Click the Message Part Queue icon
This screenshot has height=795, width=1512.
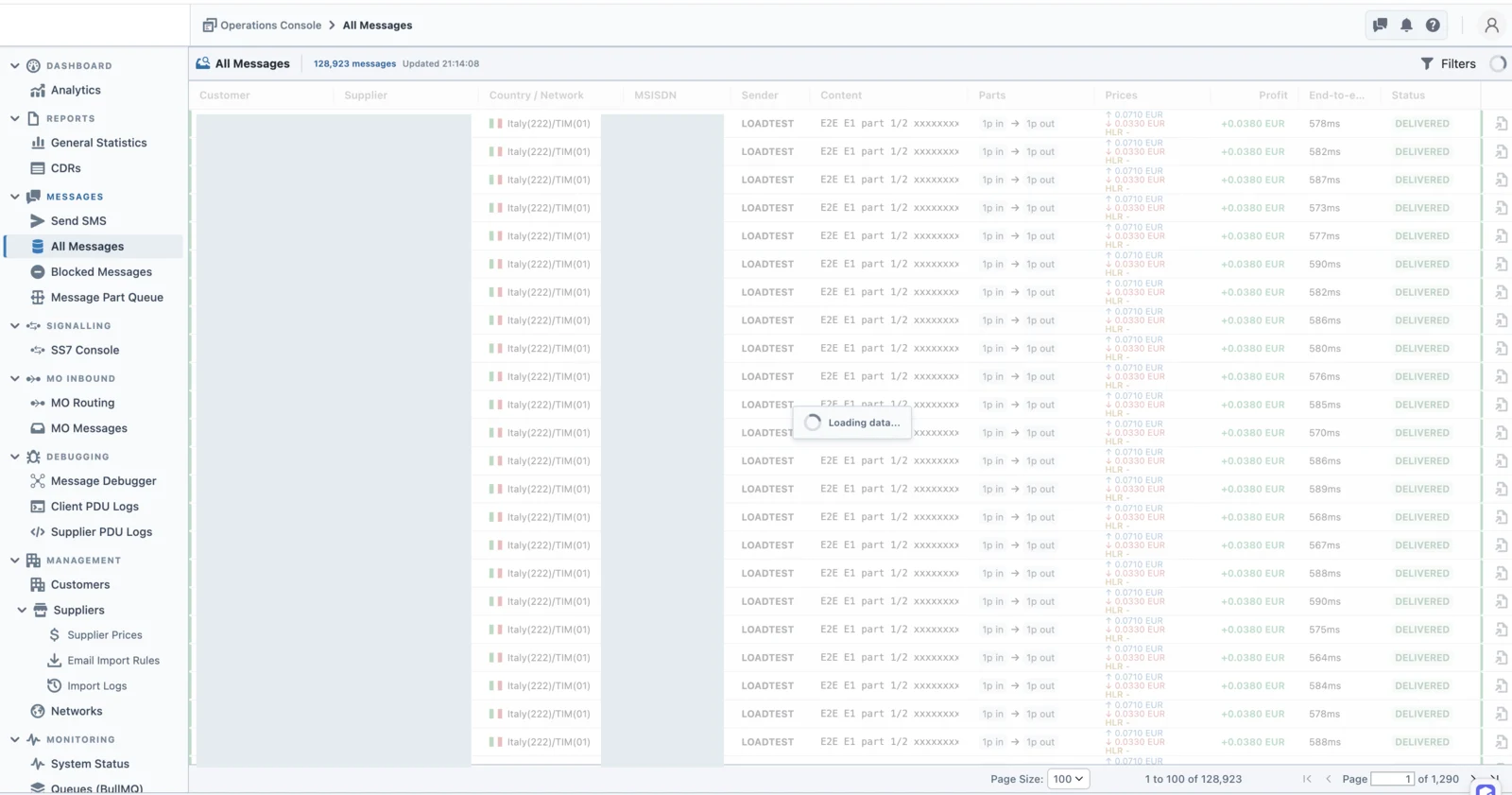click(x=38, y=298)
